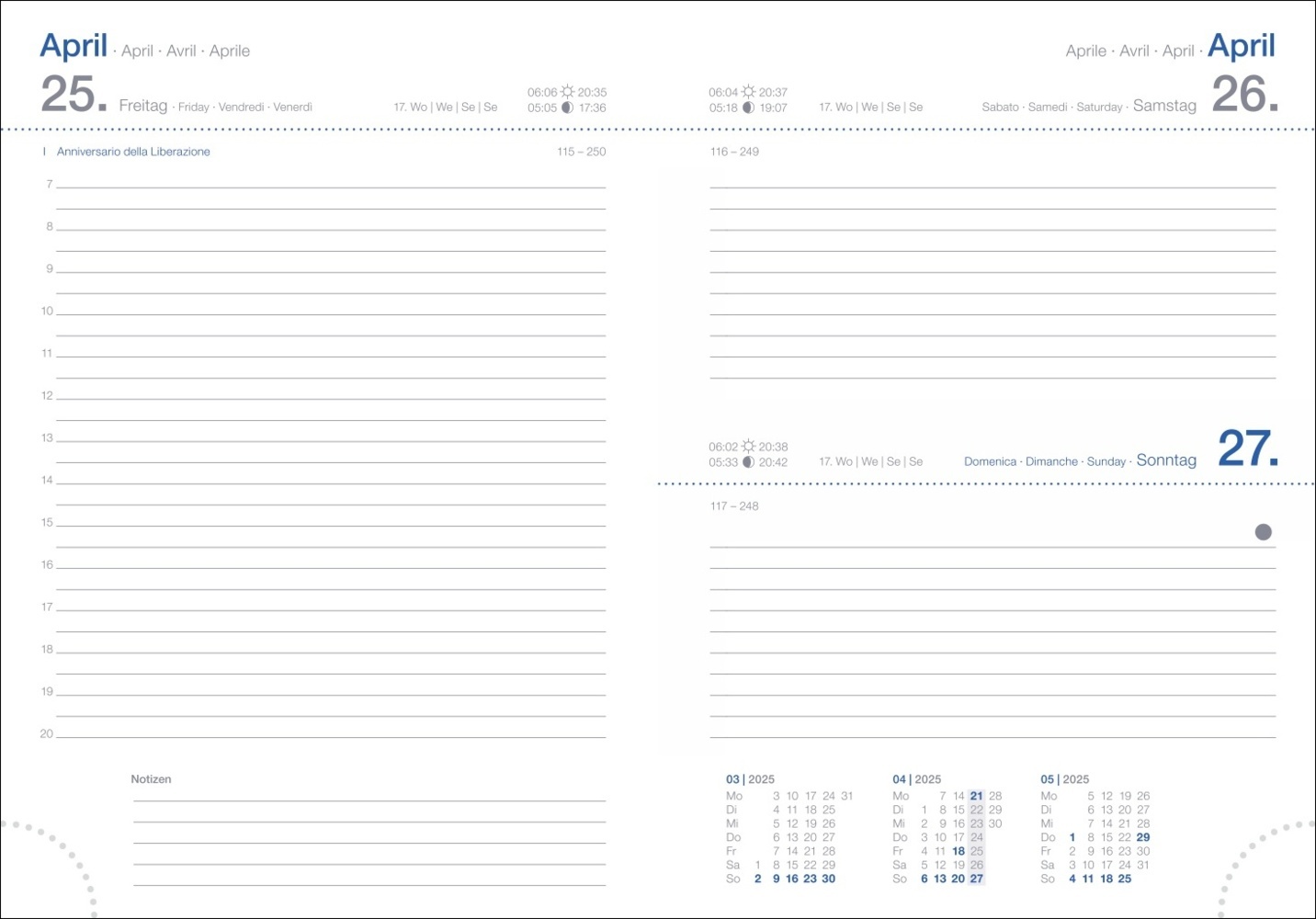Select bold 1 in the May mini calendar
The height and width of the screenshot is (919, 1316).
pyautogui.click(x=1072, y=837)
